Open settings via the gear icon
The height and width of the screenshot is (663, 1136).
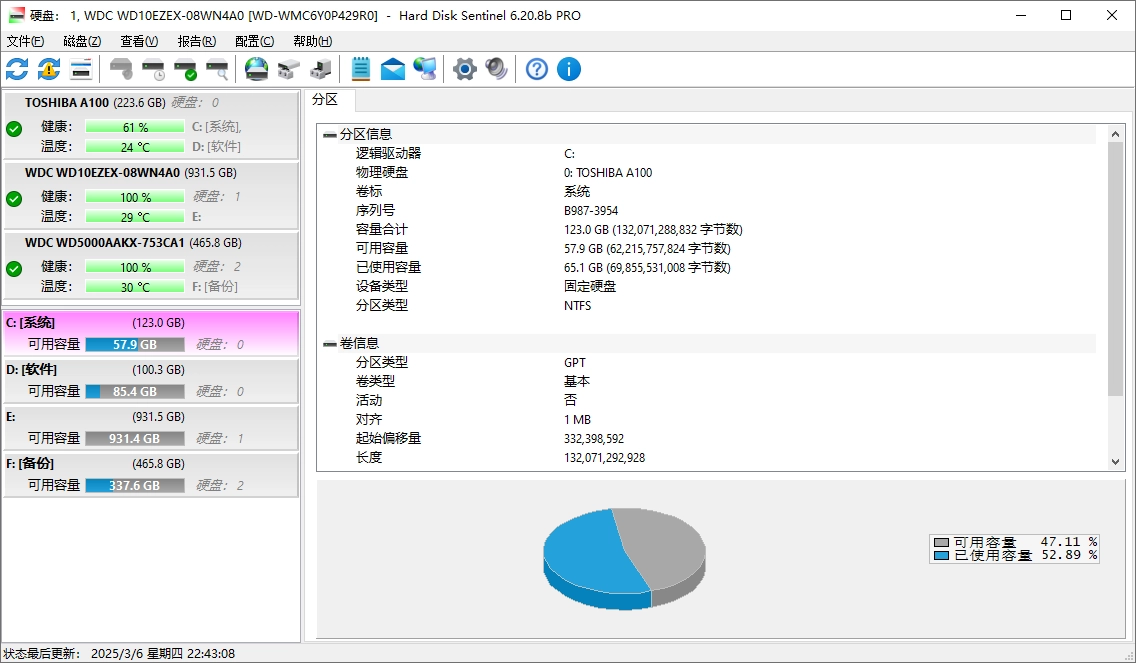point(464,69)
